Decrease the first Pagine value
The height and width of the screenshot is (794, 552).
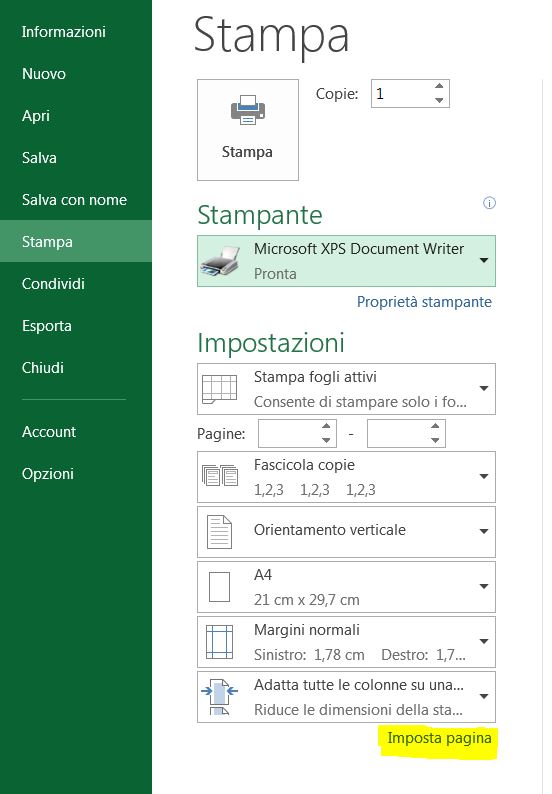tap(326, 440)
